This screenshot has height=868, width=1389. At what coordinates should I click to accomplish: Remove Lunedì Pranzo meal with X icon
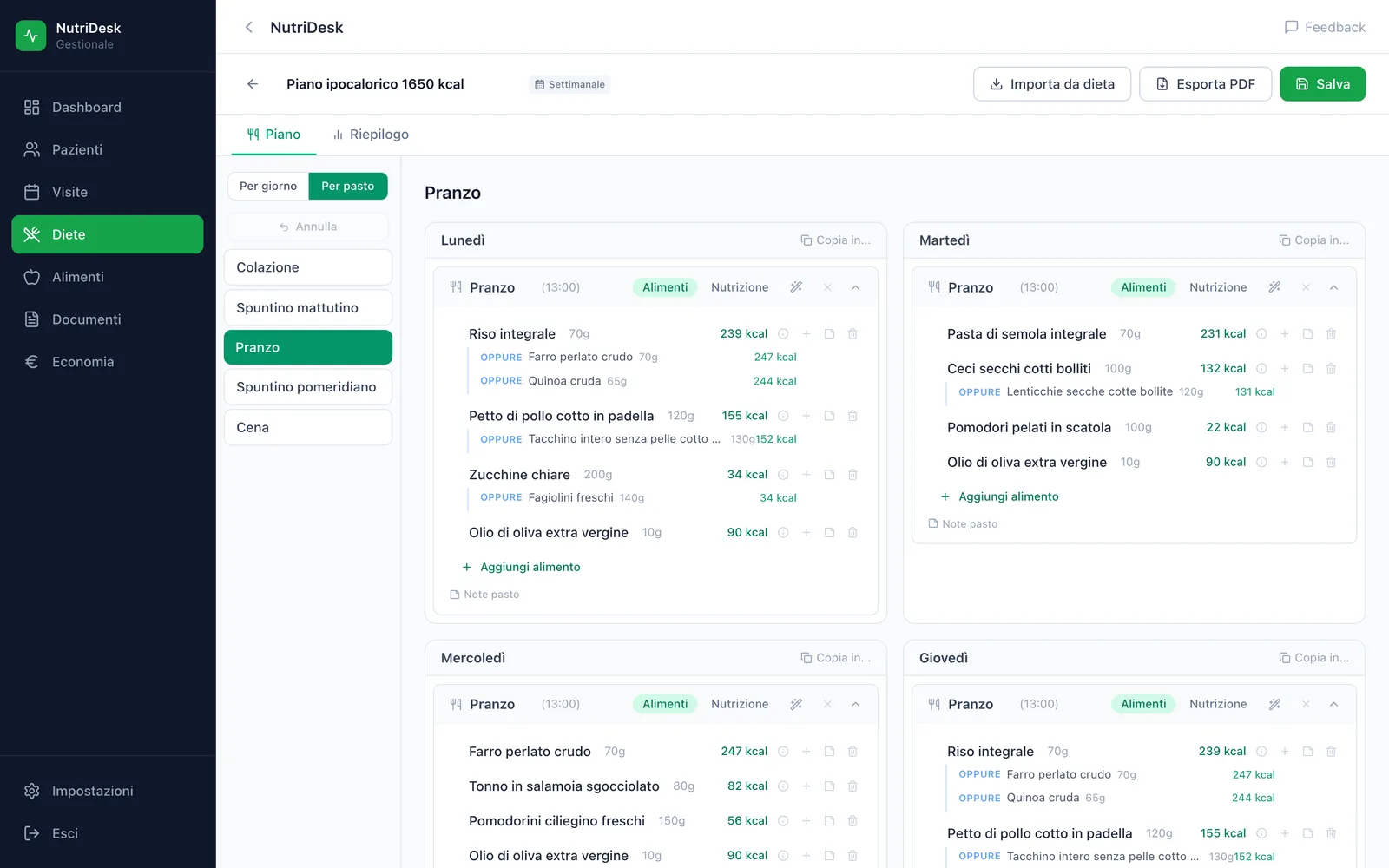point(827,287)
